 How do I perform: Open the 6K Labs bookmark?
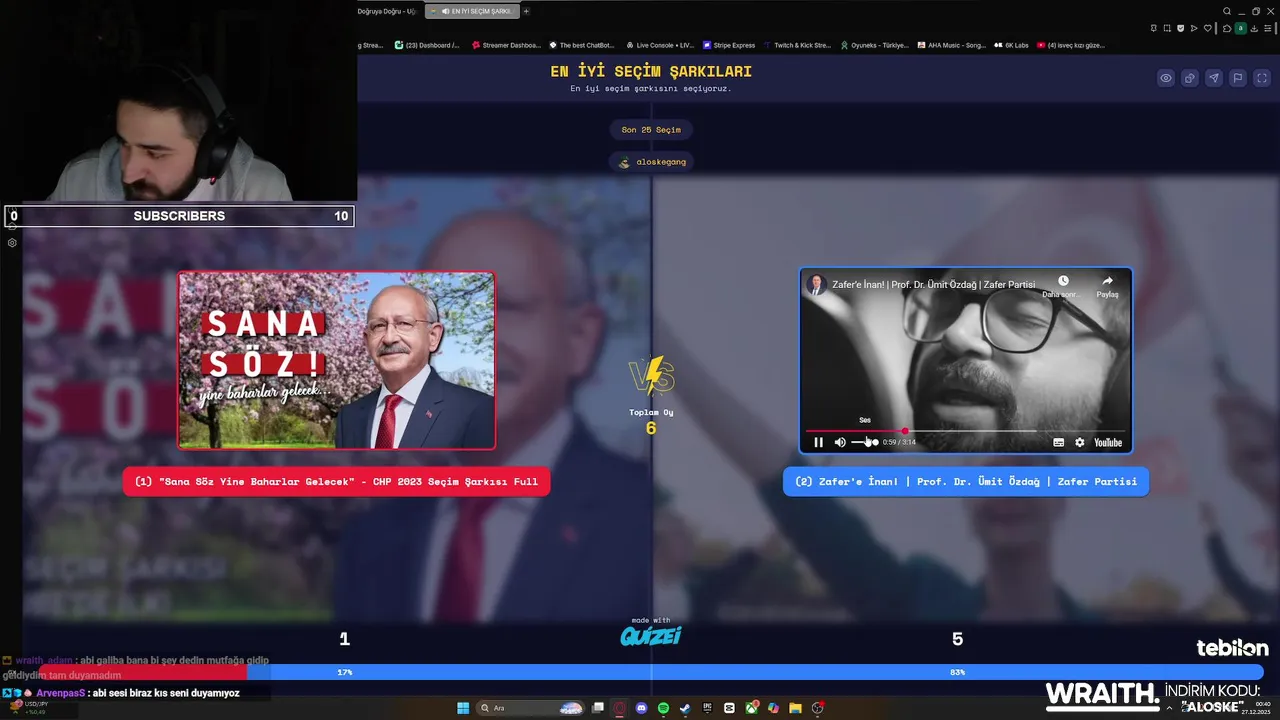[x=1011, y=45]
